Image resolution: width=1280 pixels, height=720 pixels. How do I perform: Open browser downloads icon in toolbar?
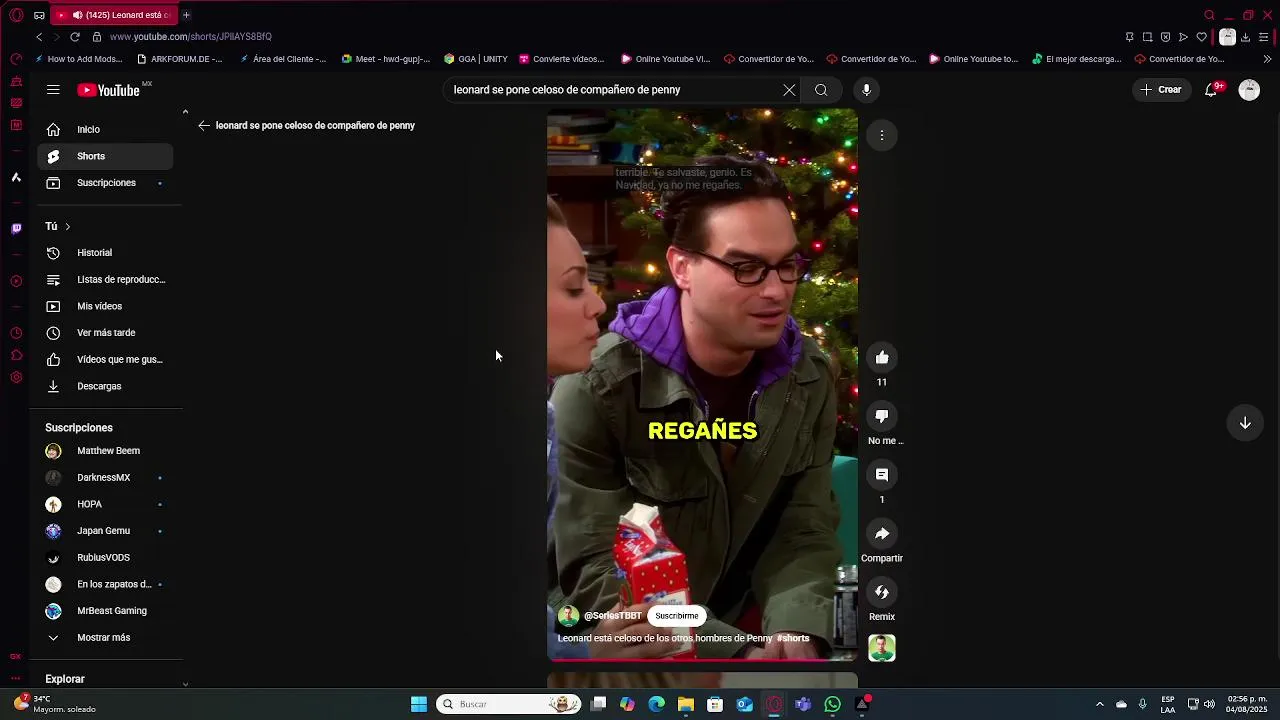1245,37
